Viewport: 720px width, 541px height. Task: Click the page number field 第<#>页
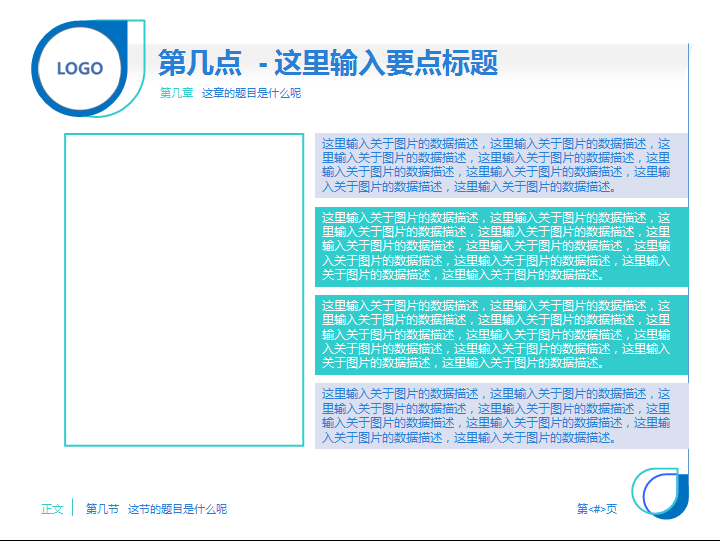(x=596, y=509)
